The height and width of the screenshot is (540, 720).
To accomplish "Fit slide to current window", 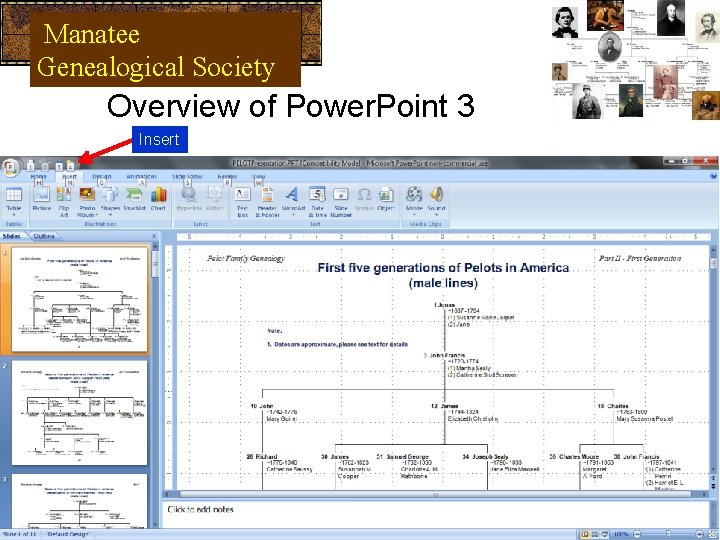I will pyautogui.click(x=712, y=534).
